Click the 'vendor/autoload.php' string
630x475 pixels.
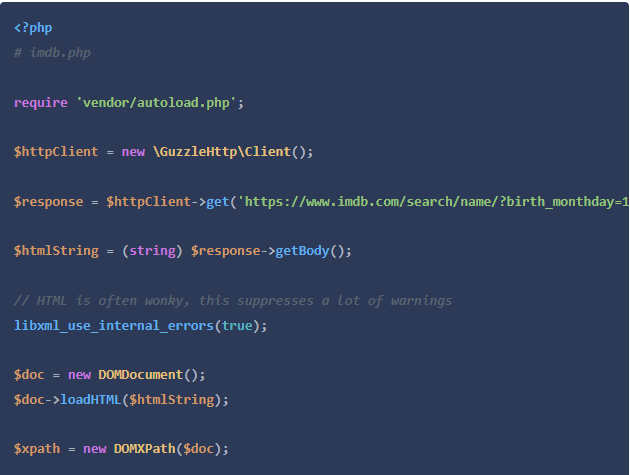[x=156, y=103]
